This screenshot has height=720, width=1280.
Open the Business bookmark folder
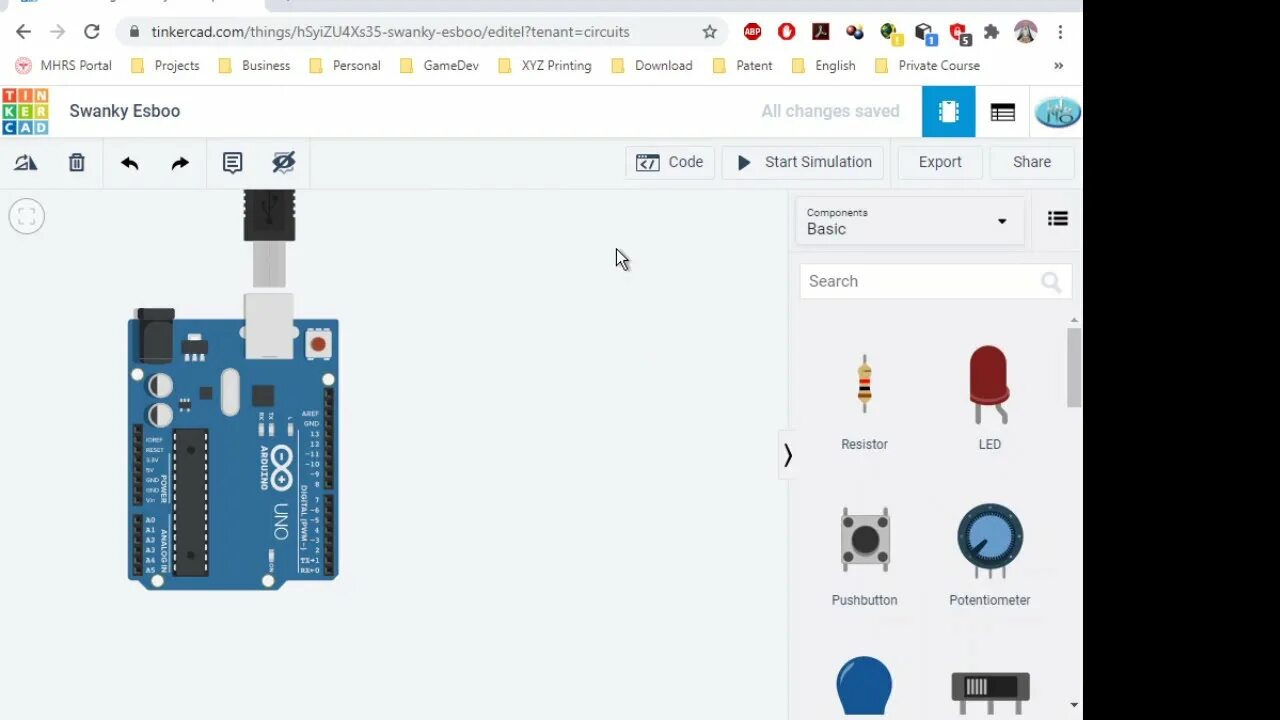(254, 65)
